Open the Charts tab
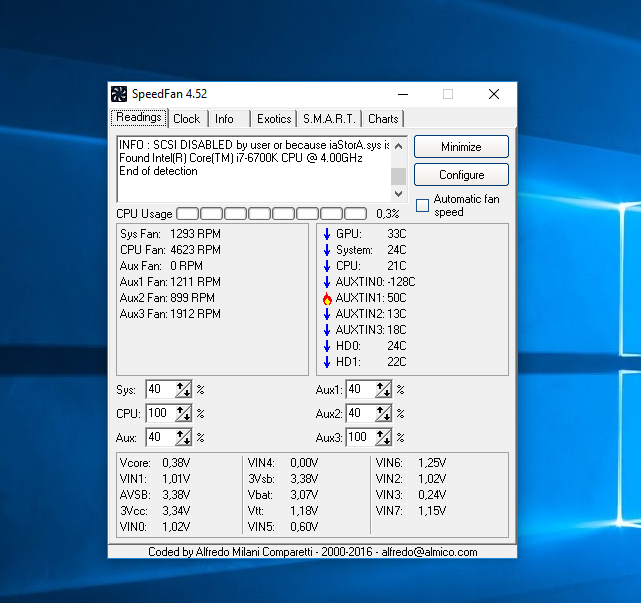 point(383,119)
